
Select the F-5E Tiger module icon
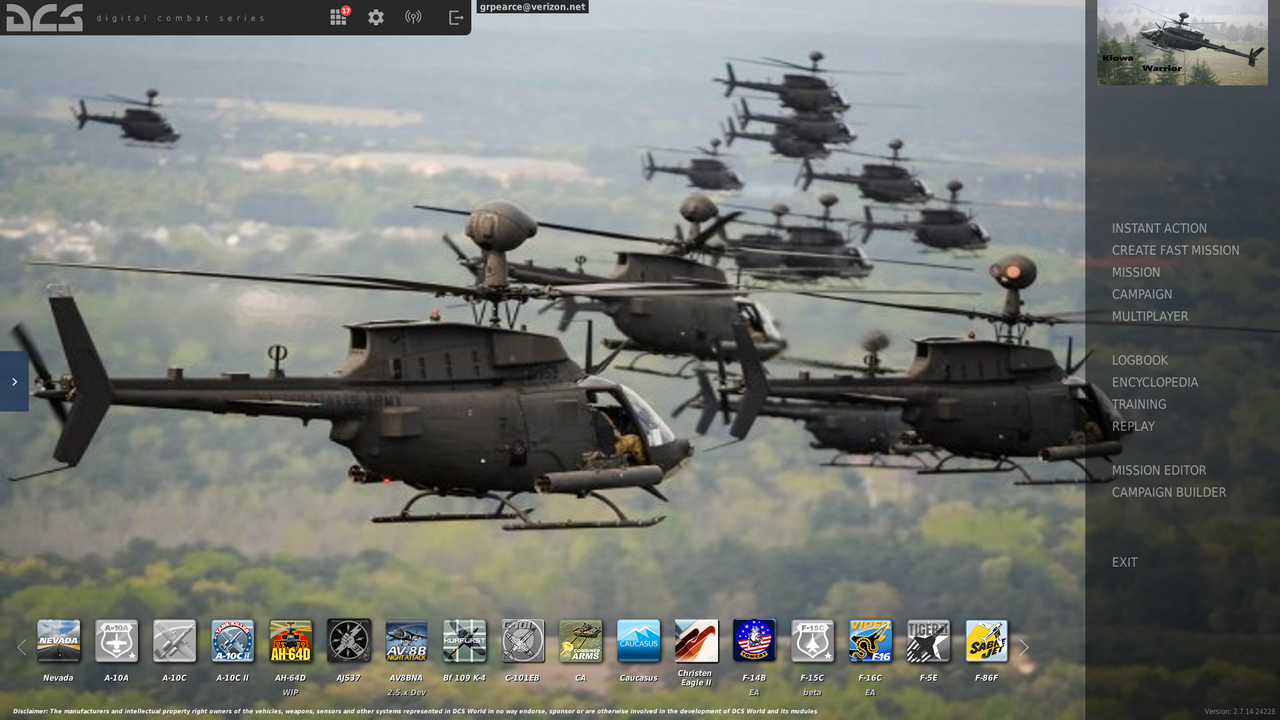pos(929,641)
